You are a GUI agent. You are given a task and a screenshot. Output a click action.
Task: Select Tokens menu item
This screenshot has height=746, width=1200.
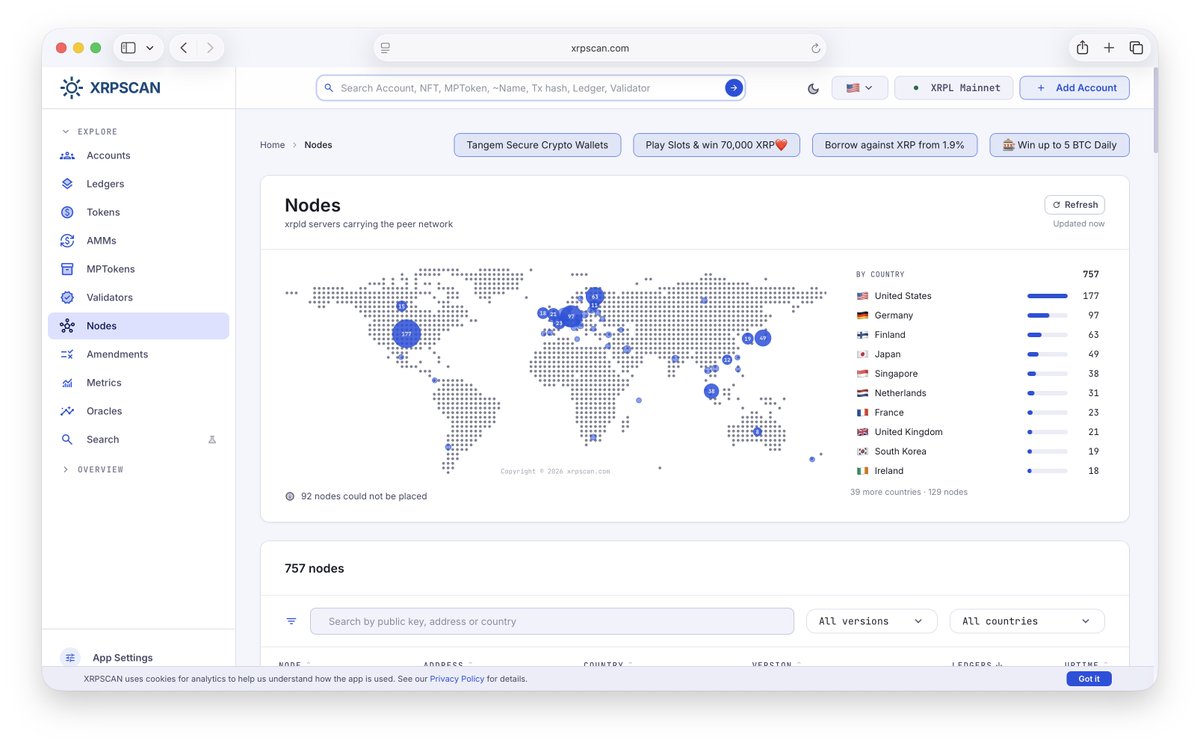pos(138,212)
